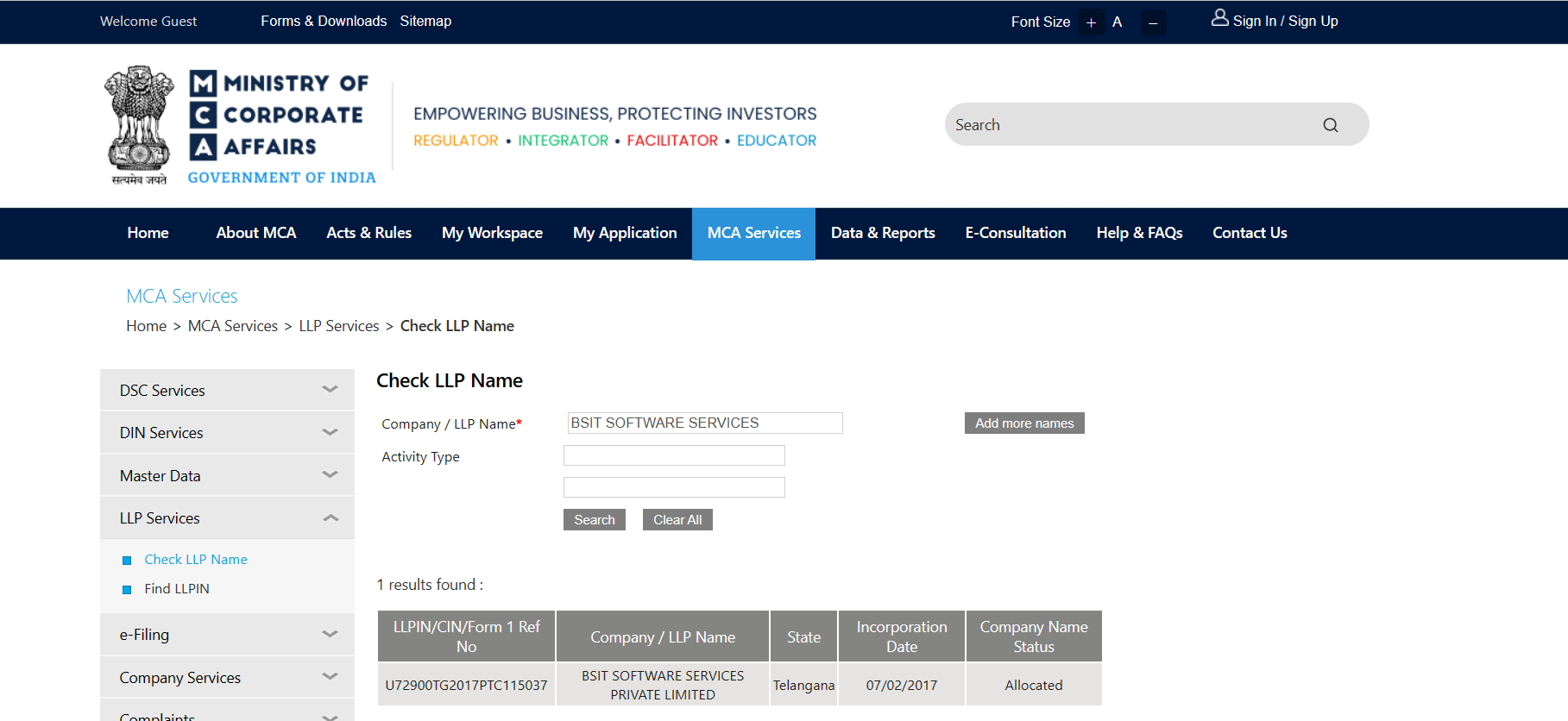Click the State column header
The width and height of the screenshot is (1568, 721).
point(803,636)
